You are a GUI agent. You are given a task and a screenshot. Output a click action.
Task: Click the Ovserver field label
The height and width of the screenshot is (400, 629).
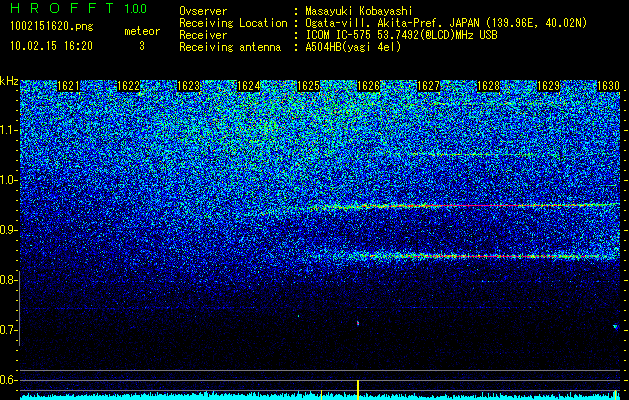pos(203,11)
